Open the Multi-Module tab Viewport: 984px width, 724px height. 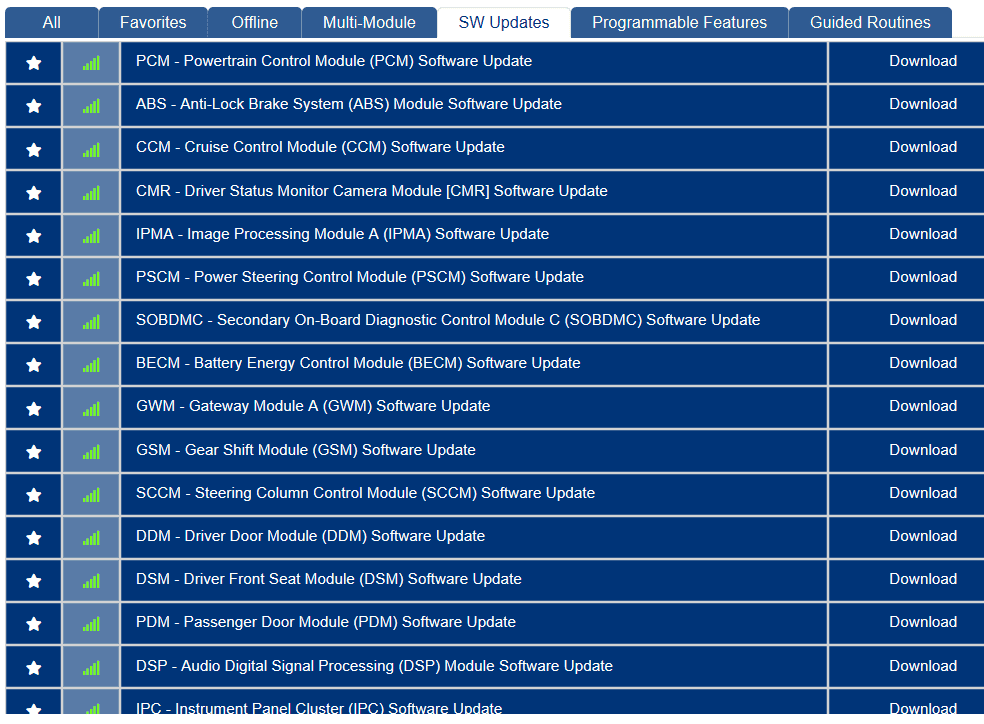tap(370, 22)
